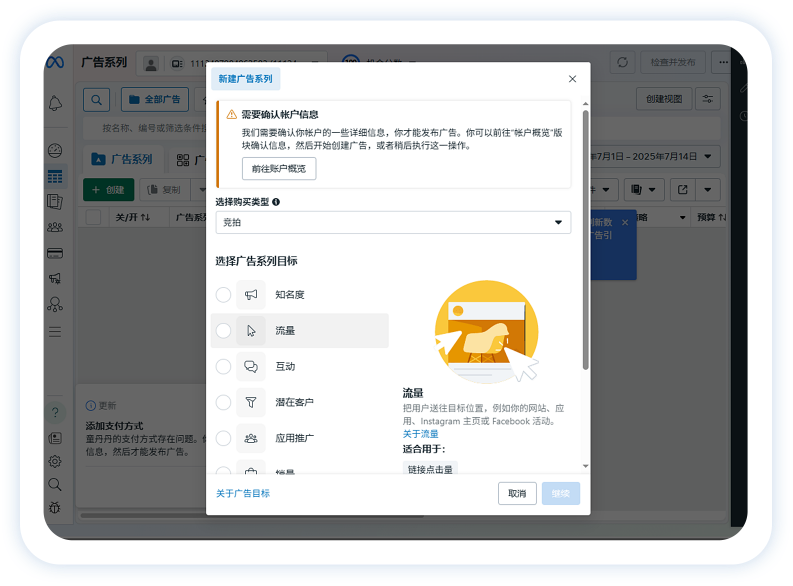Click the search magnifier in sidebar

55,484
